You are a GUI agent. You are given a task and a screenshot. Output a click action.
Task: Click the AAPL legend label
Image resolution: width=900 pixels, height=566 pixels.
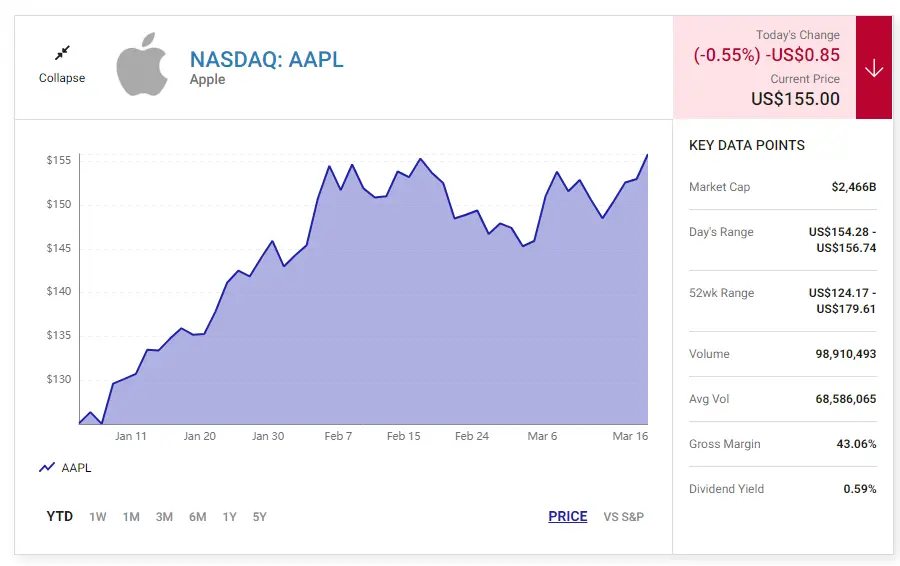coord(77,467)
